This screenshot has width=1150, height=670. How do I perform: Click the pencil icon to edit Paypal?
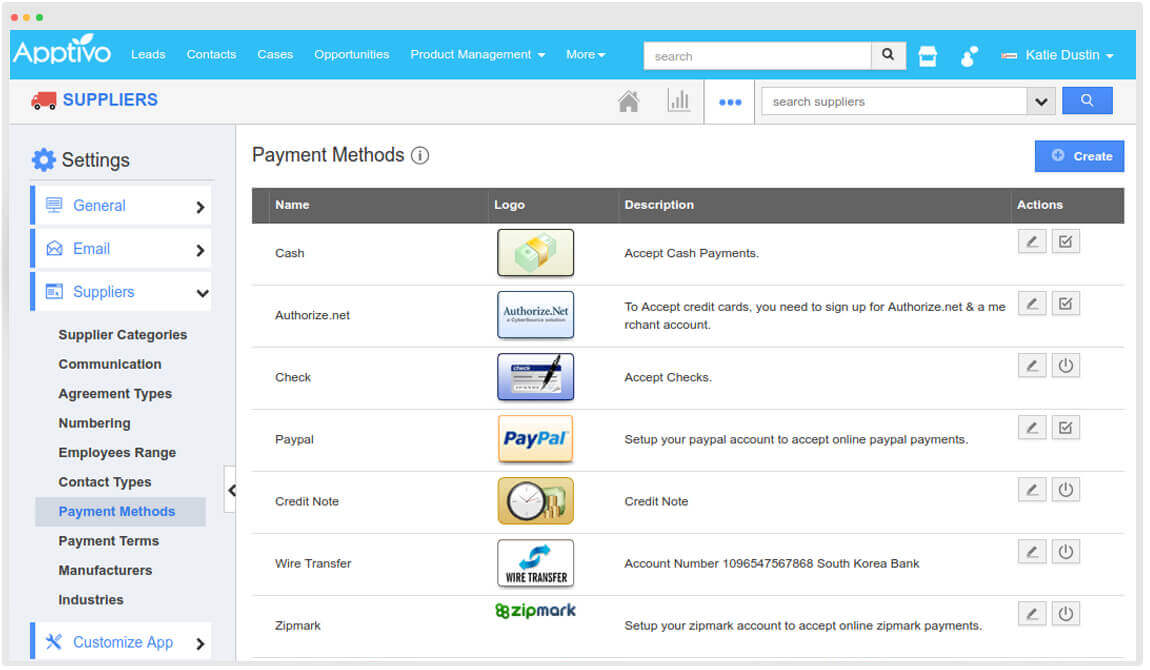click(1032, 427)
